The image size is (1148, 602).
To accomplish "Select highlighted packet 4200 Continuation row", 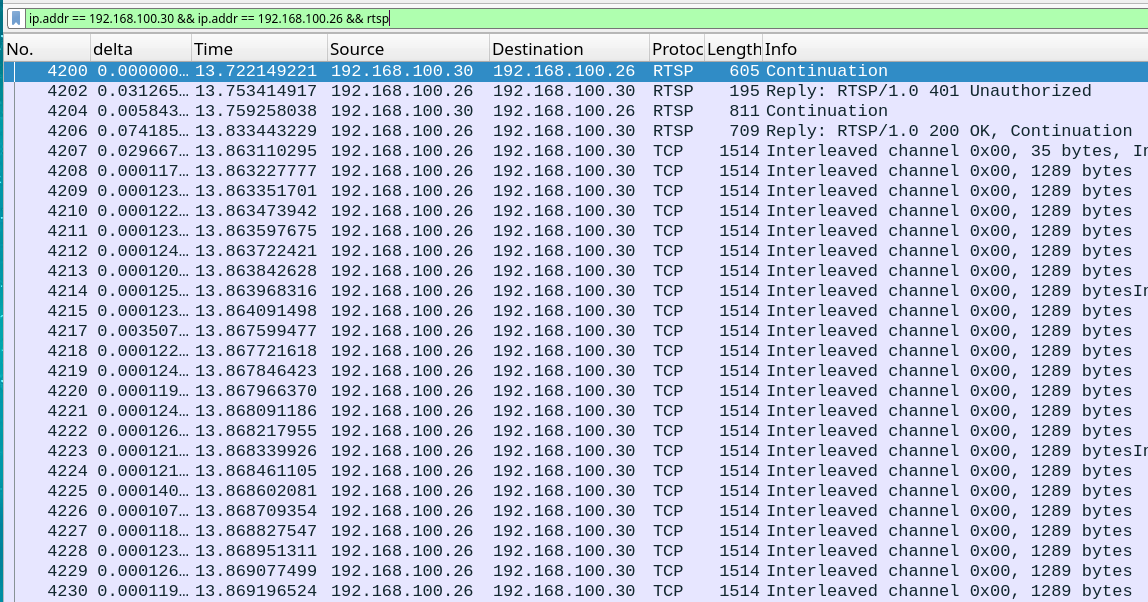I will click(x=574, y=71).
